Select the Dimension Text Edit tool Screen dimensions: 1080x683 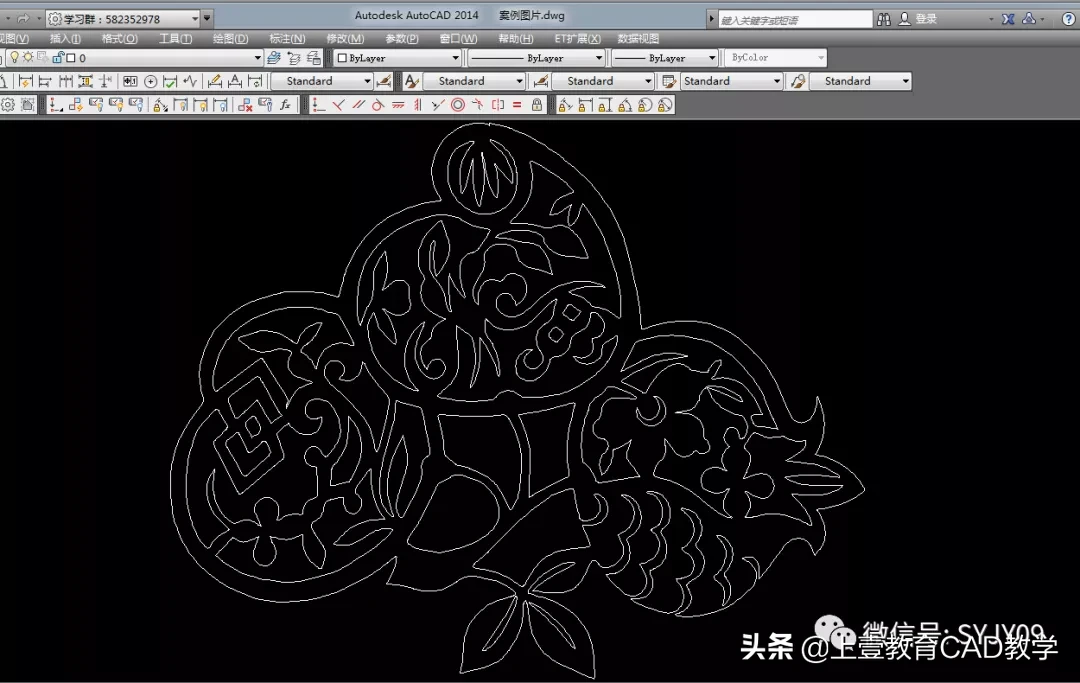point(235,81)
